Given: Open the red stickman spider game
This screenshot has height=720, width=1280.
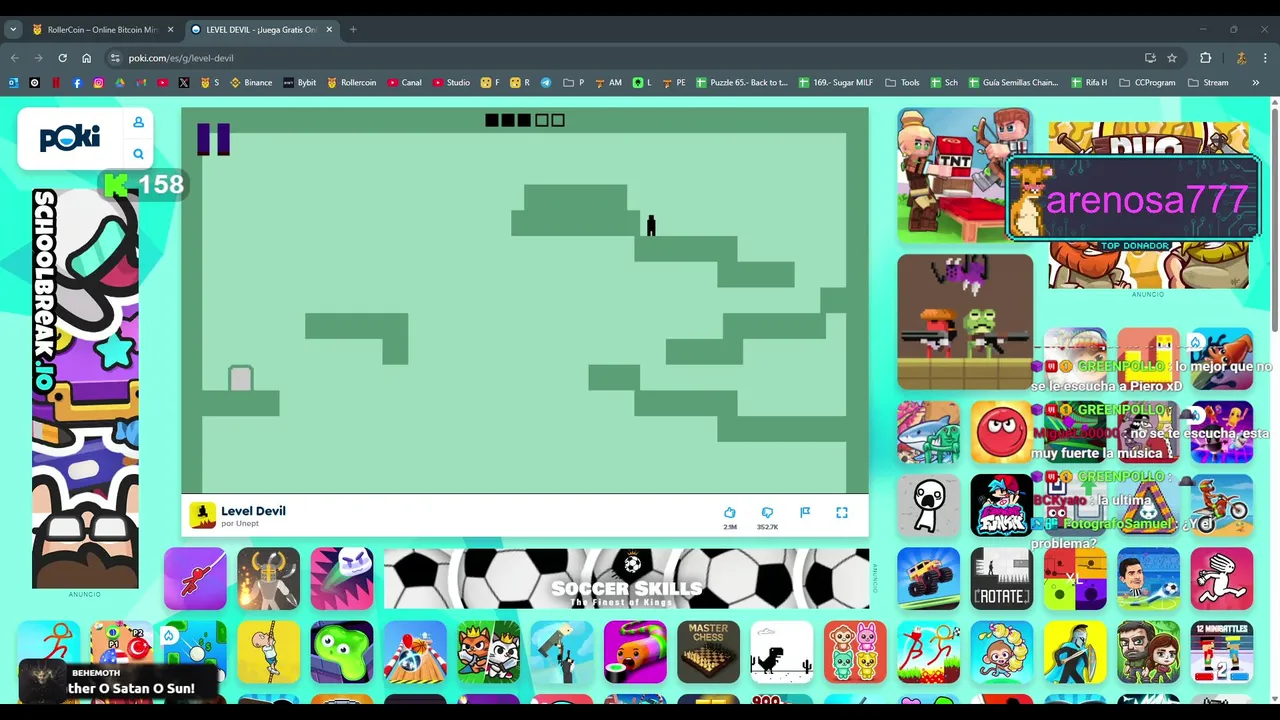Looking at the screenshot, I should tap(195, 578).
